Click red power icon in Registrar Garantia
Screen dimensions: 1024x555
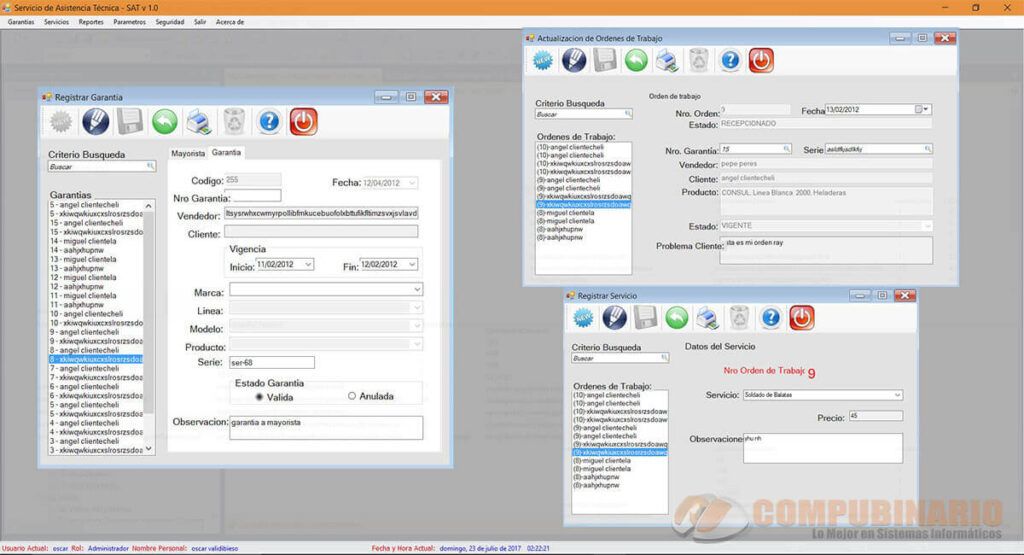point(304,121)
